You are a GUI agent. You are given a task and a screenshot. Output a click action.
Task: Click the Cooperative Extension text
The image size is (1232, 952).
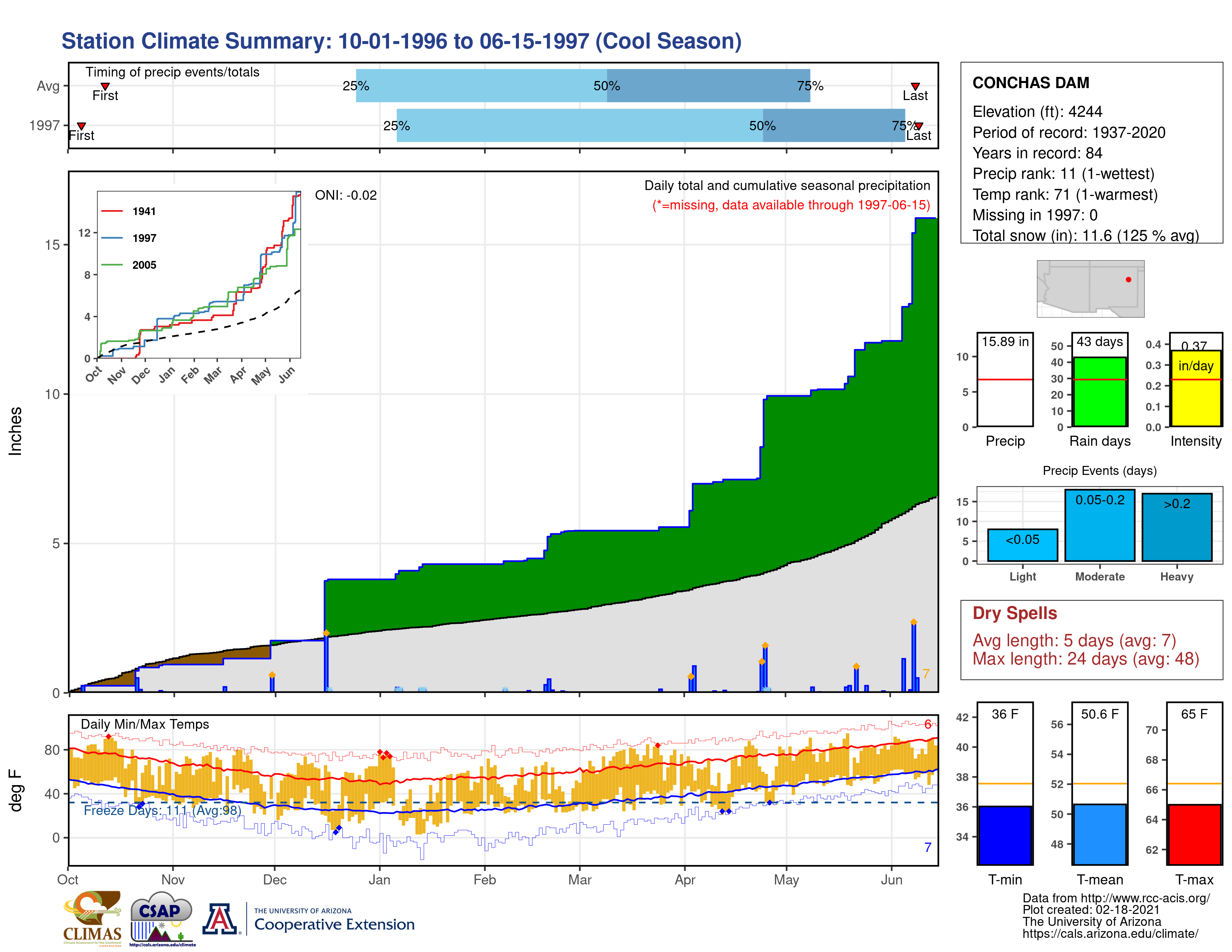click(335, 924)
